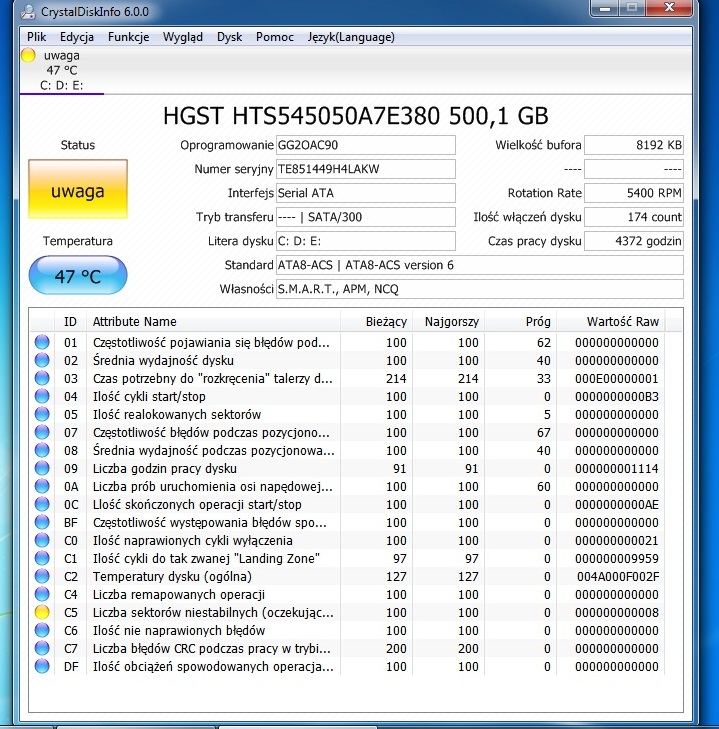Click the status icon of attribute 03

42,378
